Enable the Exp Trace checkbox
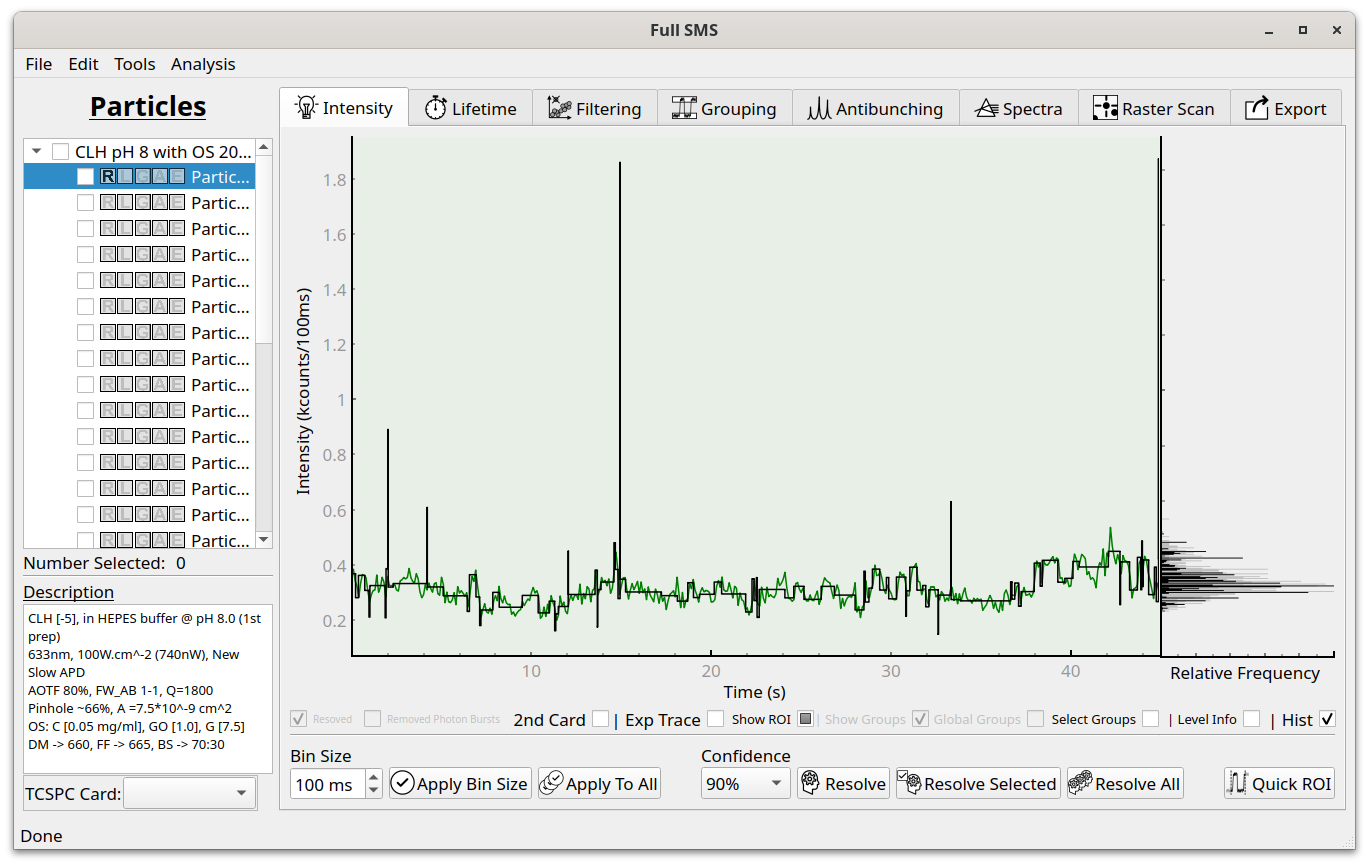 tap(716, 719)
